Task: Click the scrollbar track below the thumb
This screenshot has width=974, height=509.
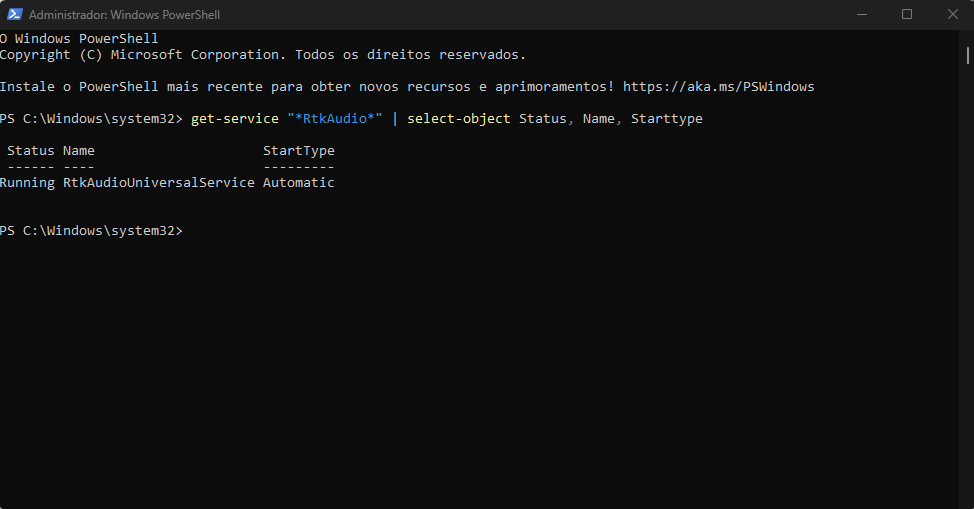Action: point(967,286)
